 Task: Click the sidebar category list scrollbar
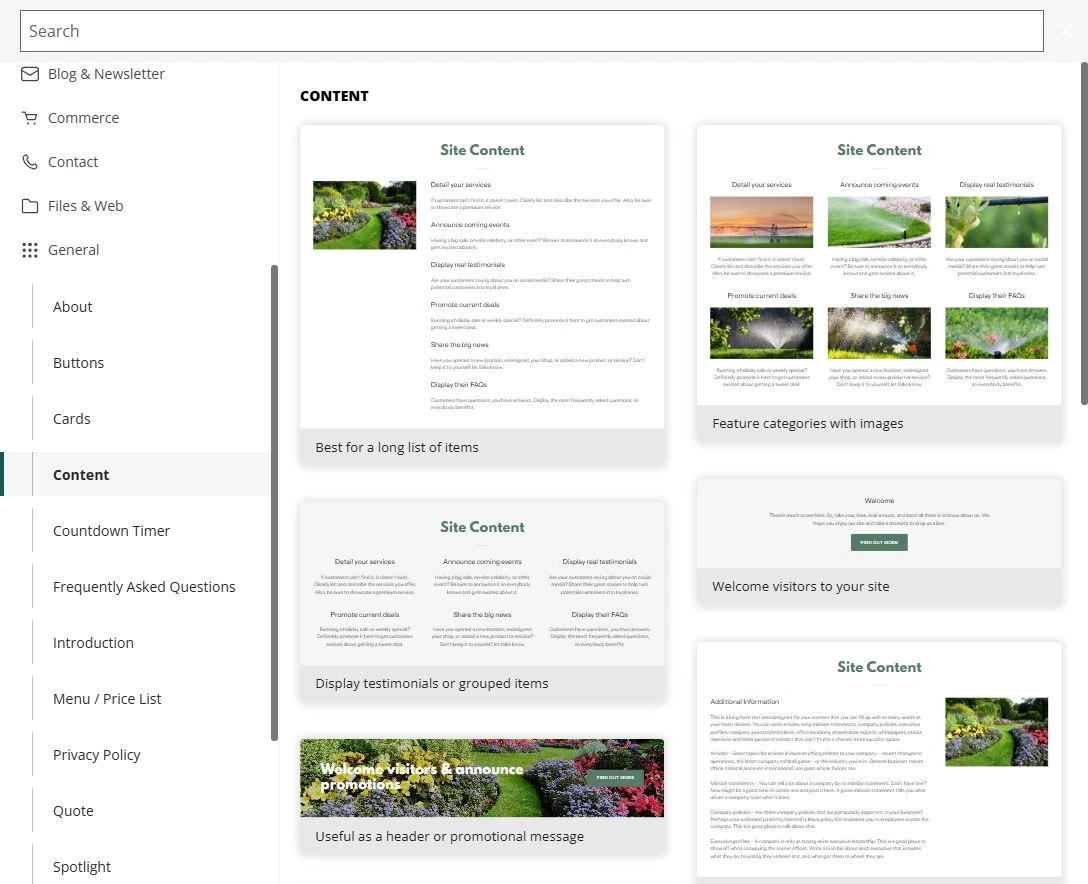tap(274, 503)
